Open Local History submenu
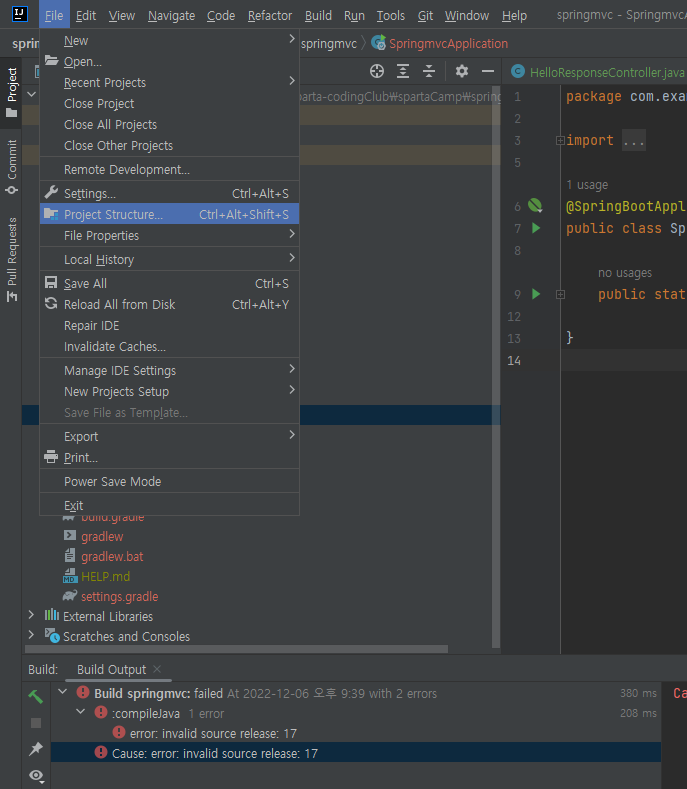Image resolution: width=687 pixels, height=789 pixels. tap(169, 259)
